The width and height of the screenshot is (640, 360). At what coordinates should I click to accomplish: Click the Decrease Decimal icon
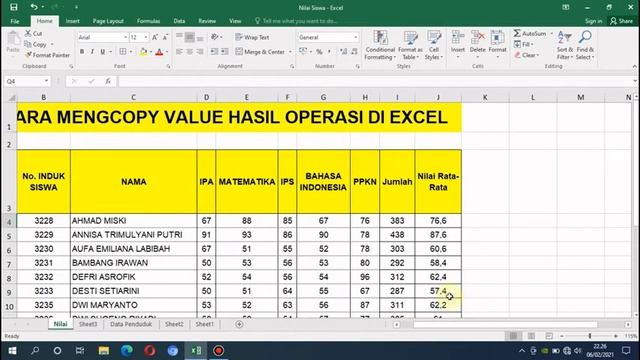pos(354,52)
